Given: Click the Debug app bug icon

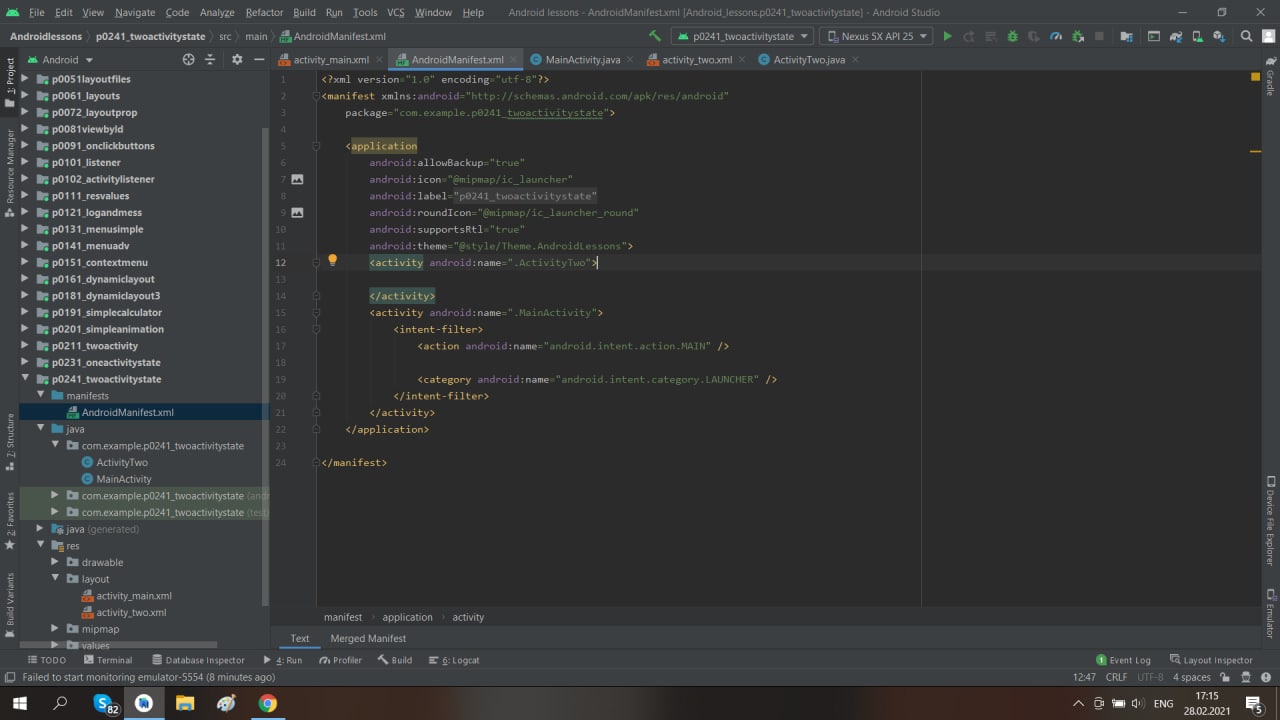Looking at the screenshot, I should click(1012, 36).
